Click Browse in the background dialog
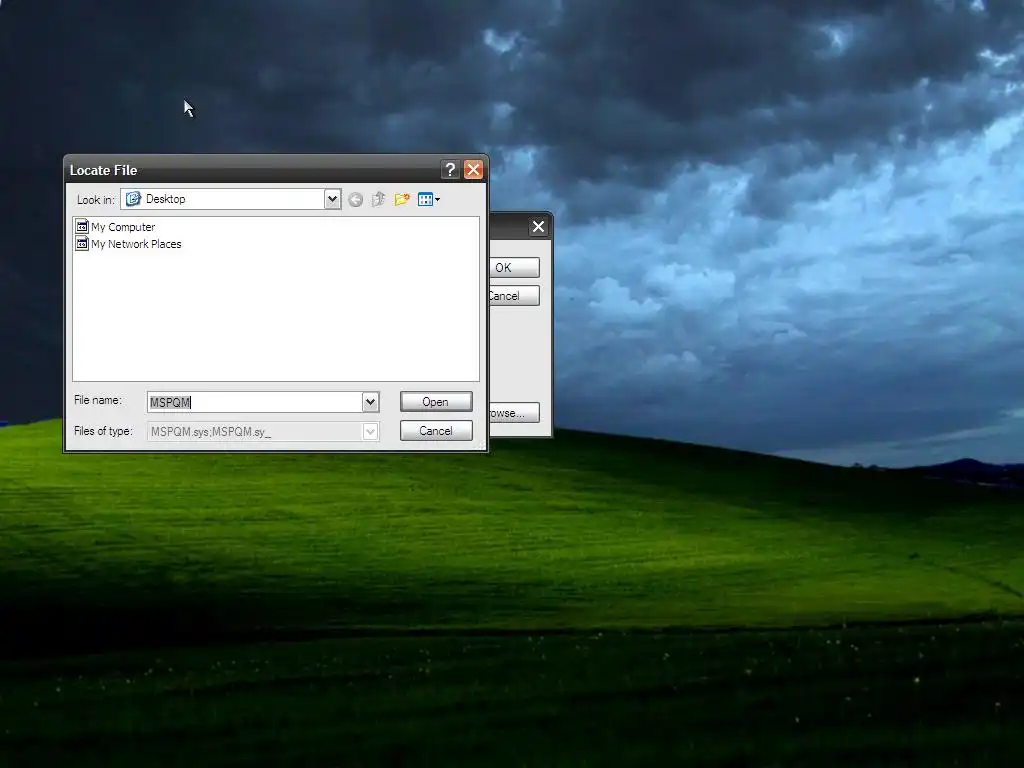Viewport: 1024px width, 768px height. coord(514,413)
